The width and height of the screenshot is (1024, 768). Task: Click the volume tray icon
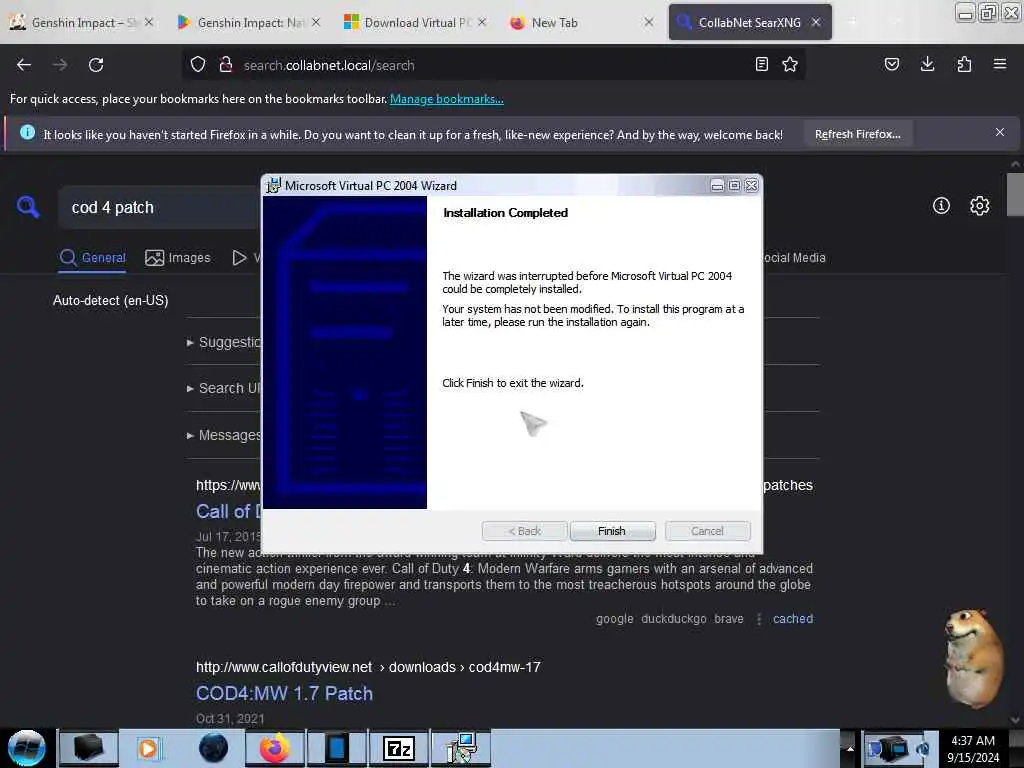click(922, 749)
